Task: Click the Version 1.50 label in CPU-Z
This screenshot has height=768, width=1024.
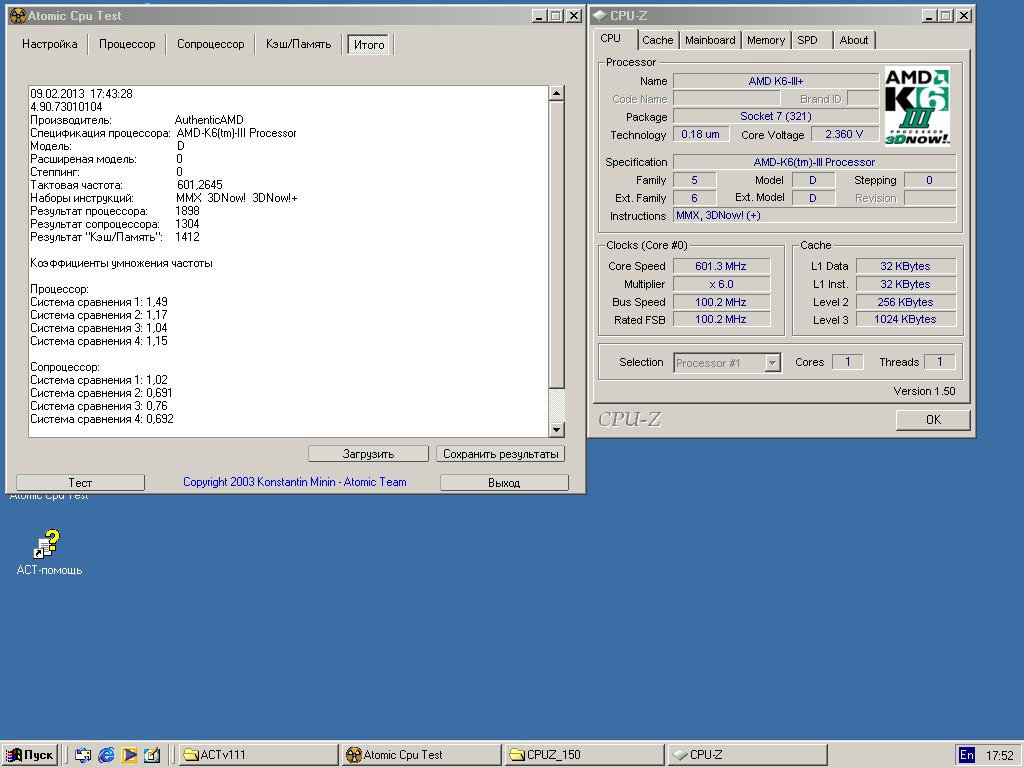Action: point(924,391)
